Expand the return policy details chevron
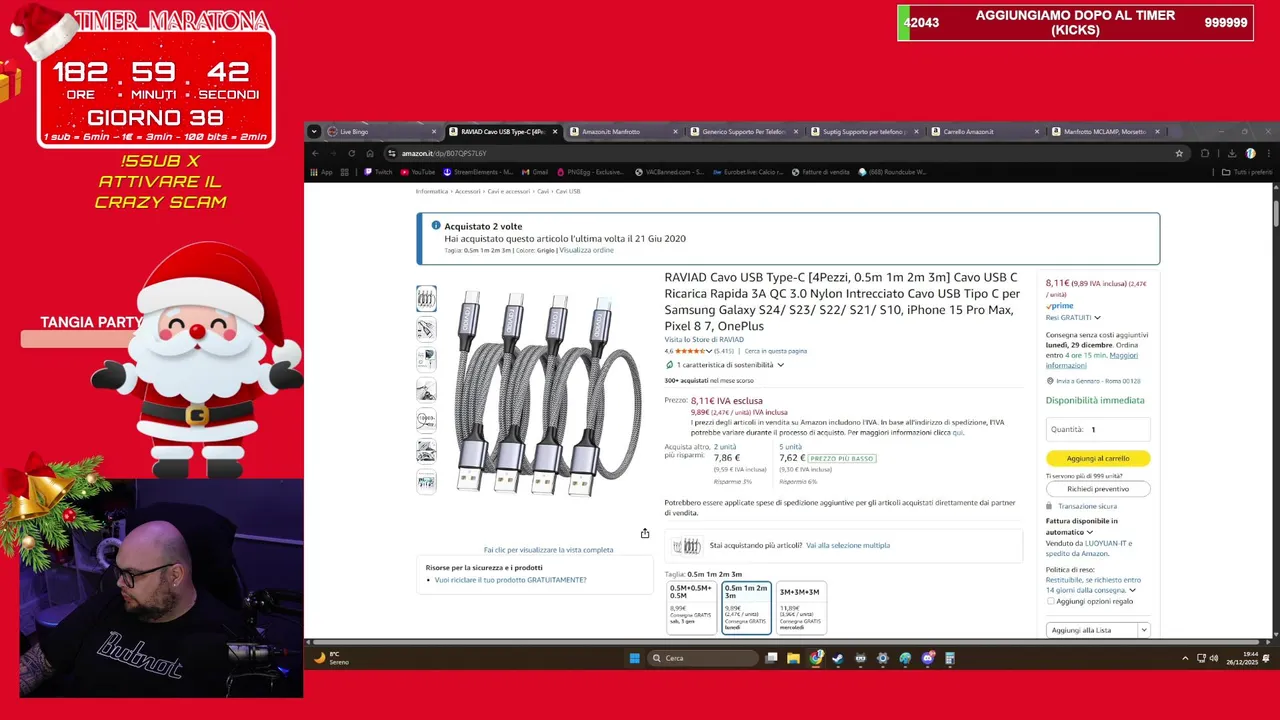 pyautogui.click(x=1132, y=590)
